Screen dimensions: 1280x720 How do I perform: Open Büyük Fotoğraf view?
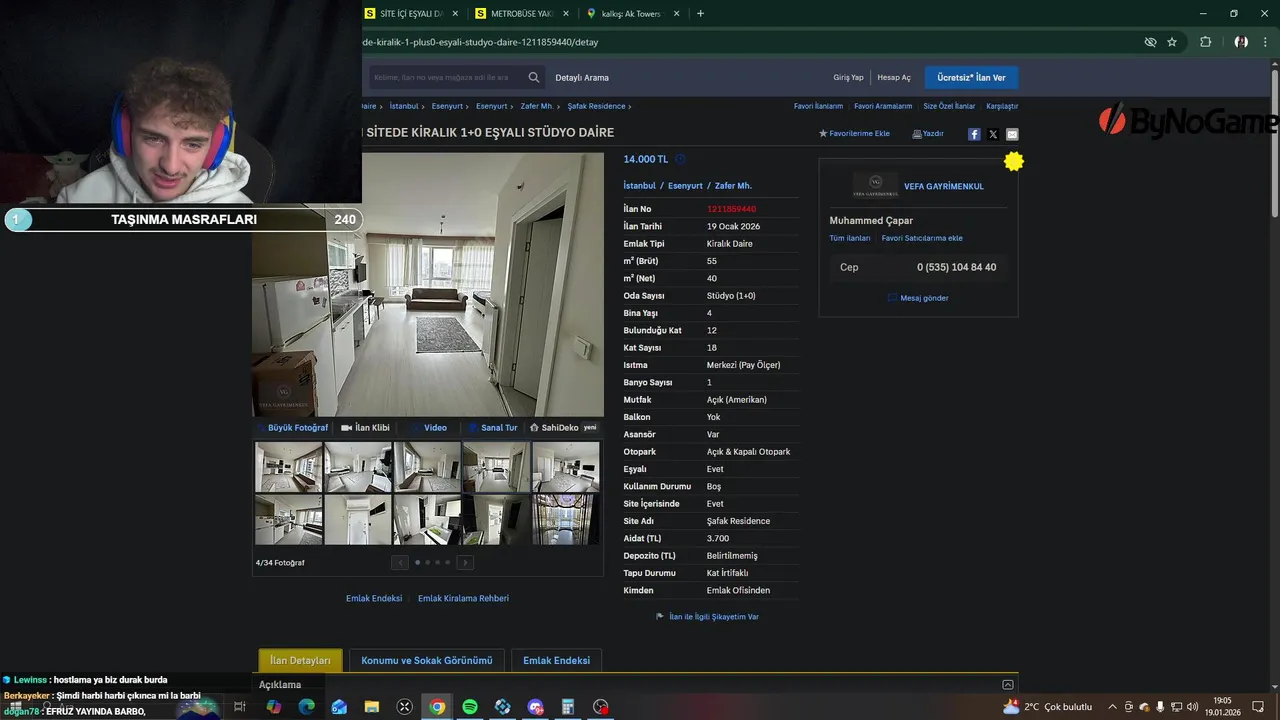(293, 427)
